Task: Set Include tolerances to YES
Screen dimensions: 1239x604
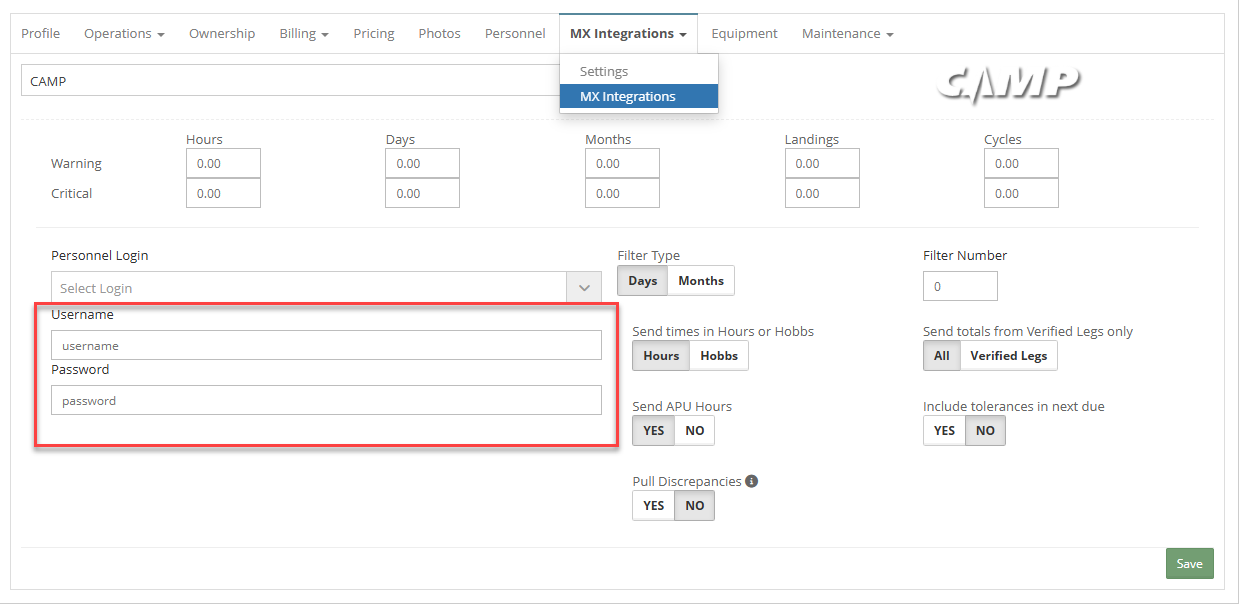Action: pyautogui.click(x=944, y=431)
